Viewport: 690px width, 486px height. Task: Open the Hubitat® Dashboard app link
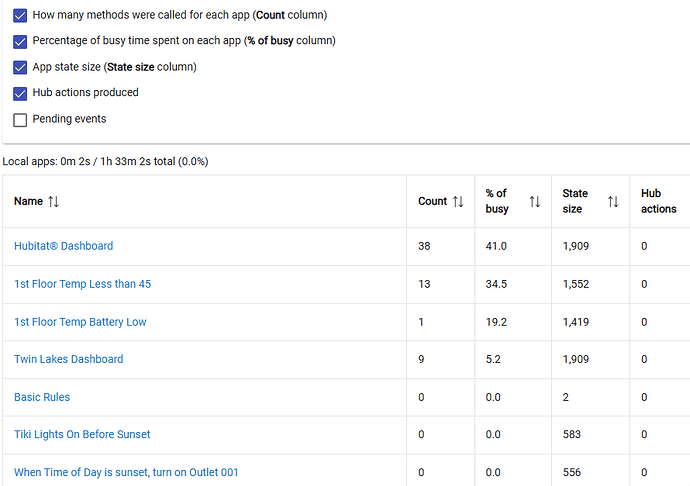coord(63,246)
